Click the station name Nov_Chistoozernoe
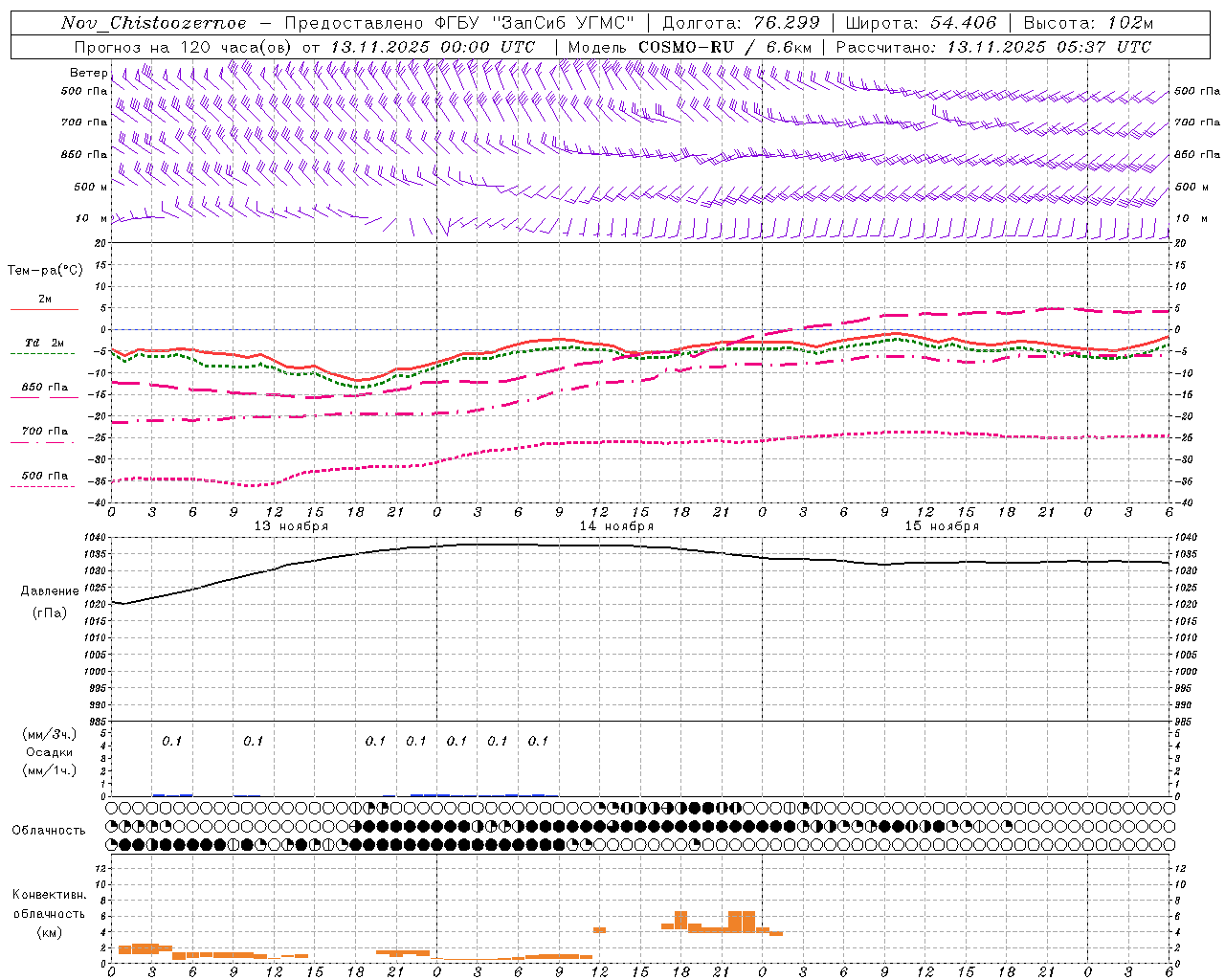The height and width of the screenshot is (980, 1225). (153, 23)
